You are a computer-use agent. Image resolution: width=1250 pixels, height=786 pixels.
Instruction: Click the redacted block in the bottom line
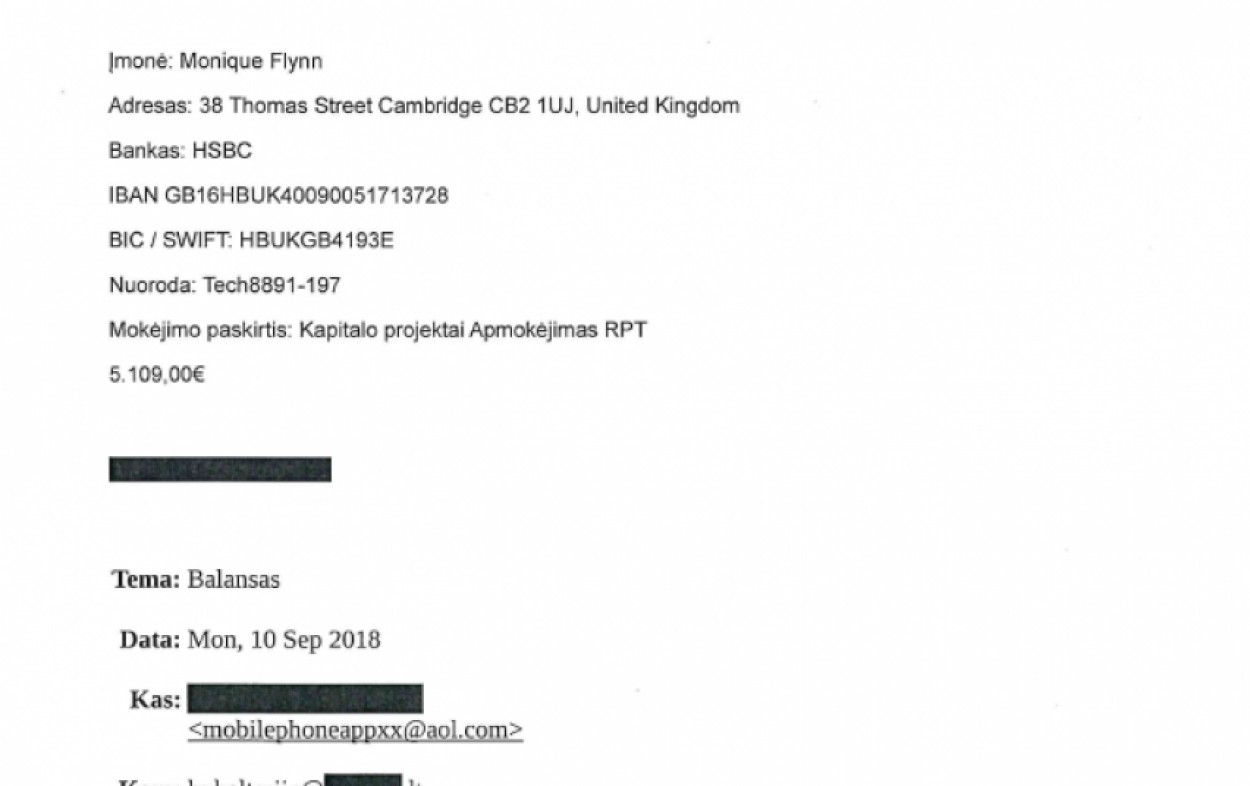tap(363, 781)
